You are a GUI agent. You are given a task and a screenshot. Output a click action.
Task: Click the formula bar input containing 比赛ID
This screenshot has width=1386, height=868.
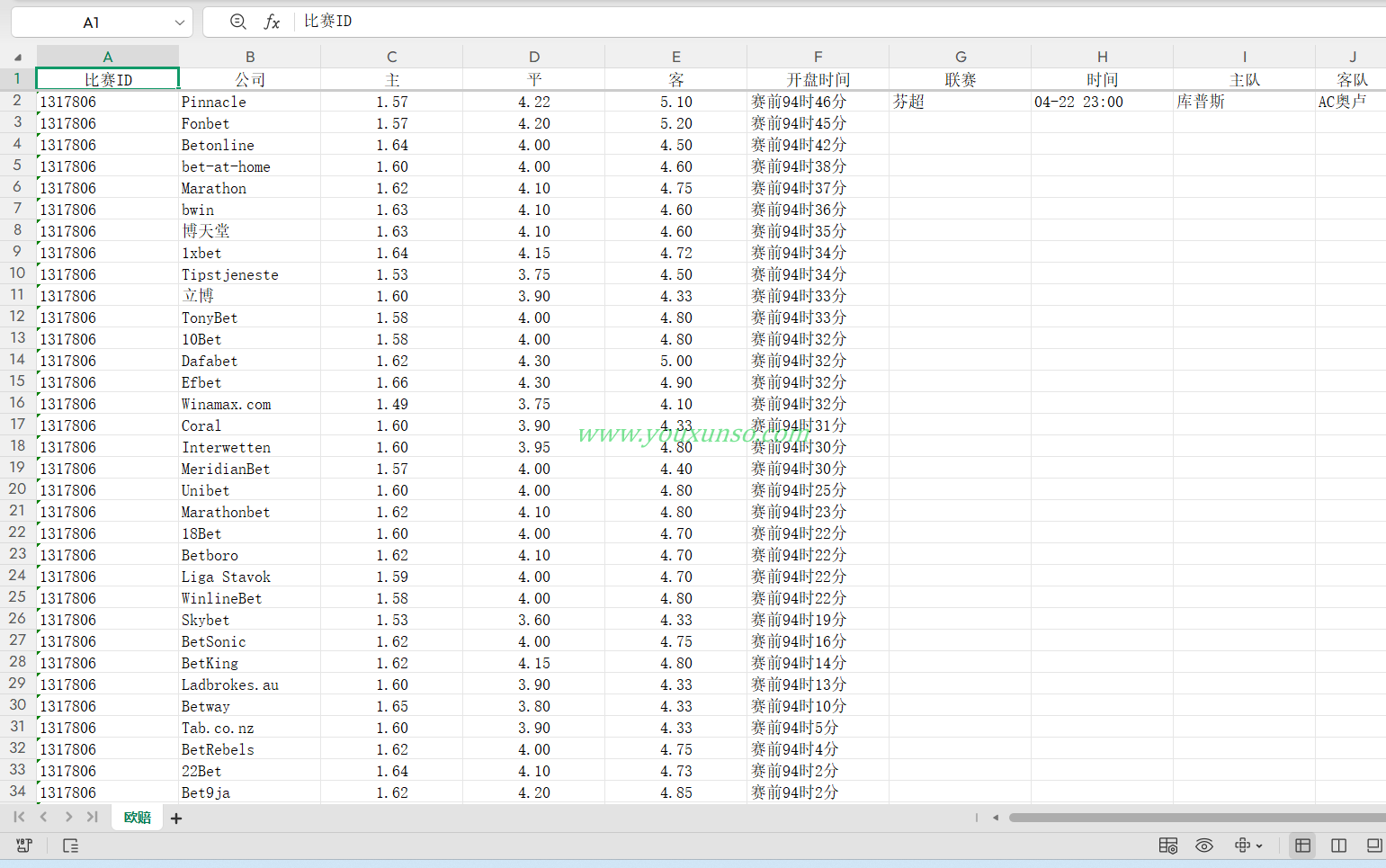841,22
